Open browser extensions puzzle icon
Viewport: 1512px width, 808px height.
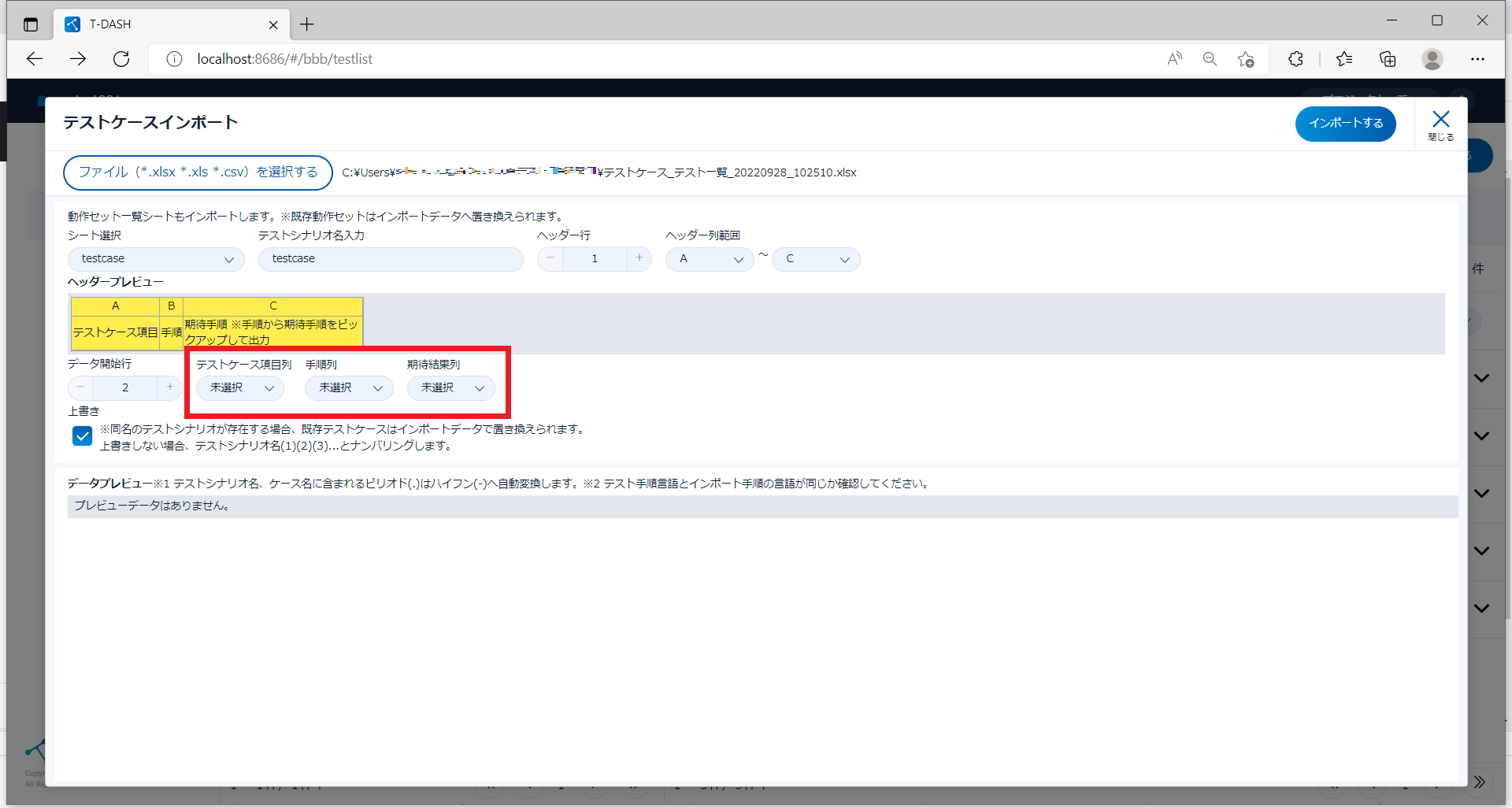1295,59
